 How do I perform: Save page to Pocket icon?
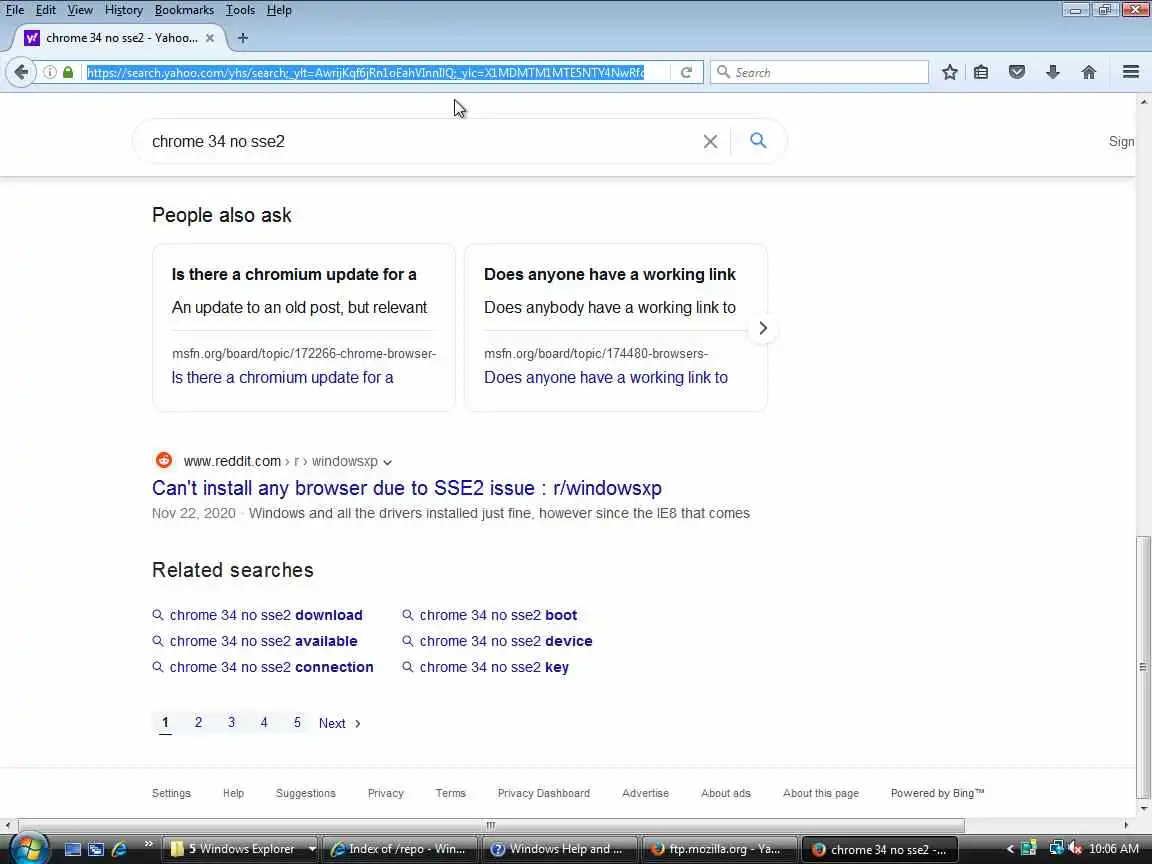click(x=1017, y=72)
